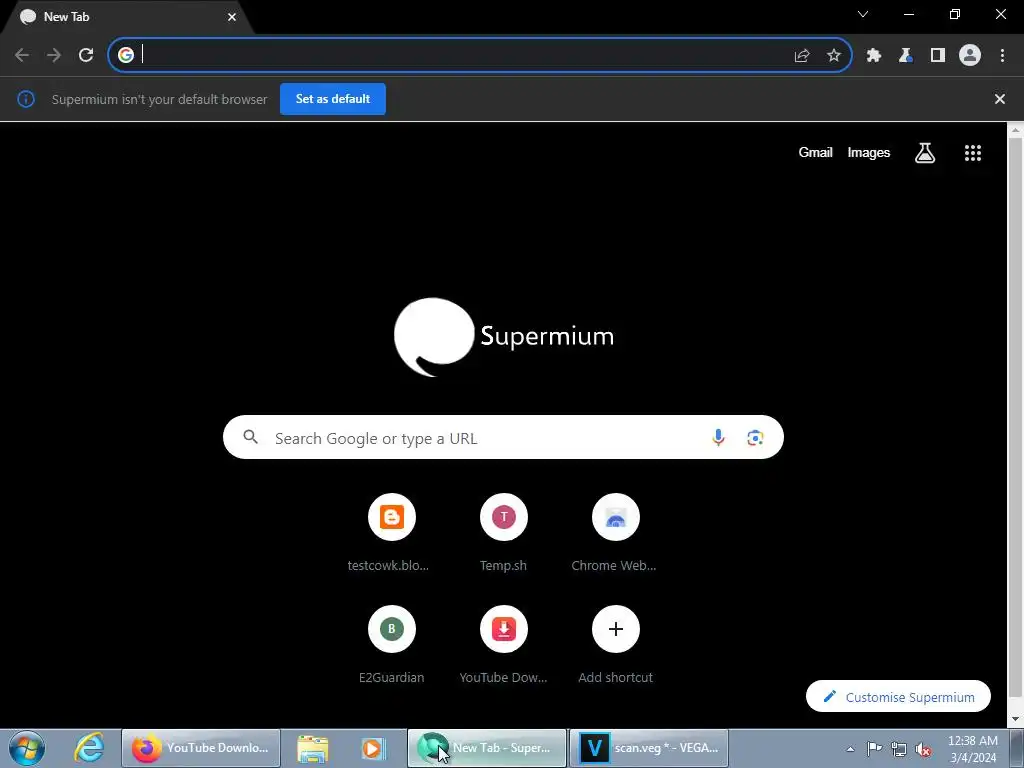This screenshot has width=1024, height=768.
Task: Open the three-dot browser menu
Action: [1002, 56]
